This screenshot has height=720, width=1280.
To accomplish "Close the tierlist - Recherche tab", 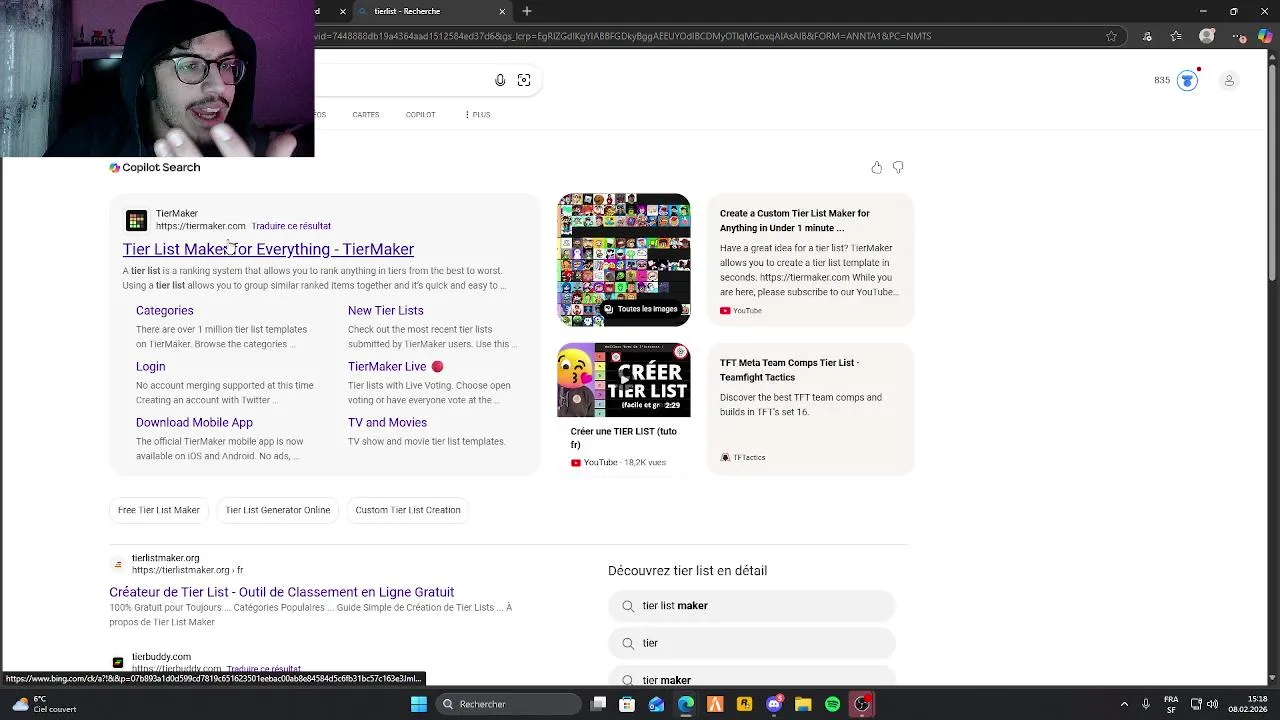I will pyautogui.click(x=502, y=11).
